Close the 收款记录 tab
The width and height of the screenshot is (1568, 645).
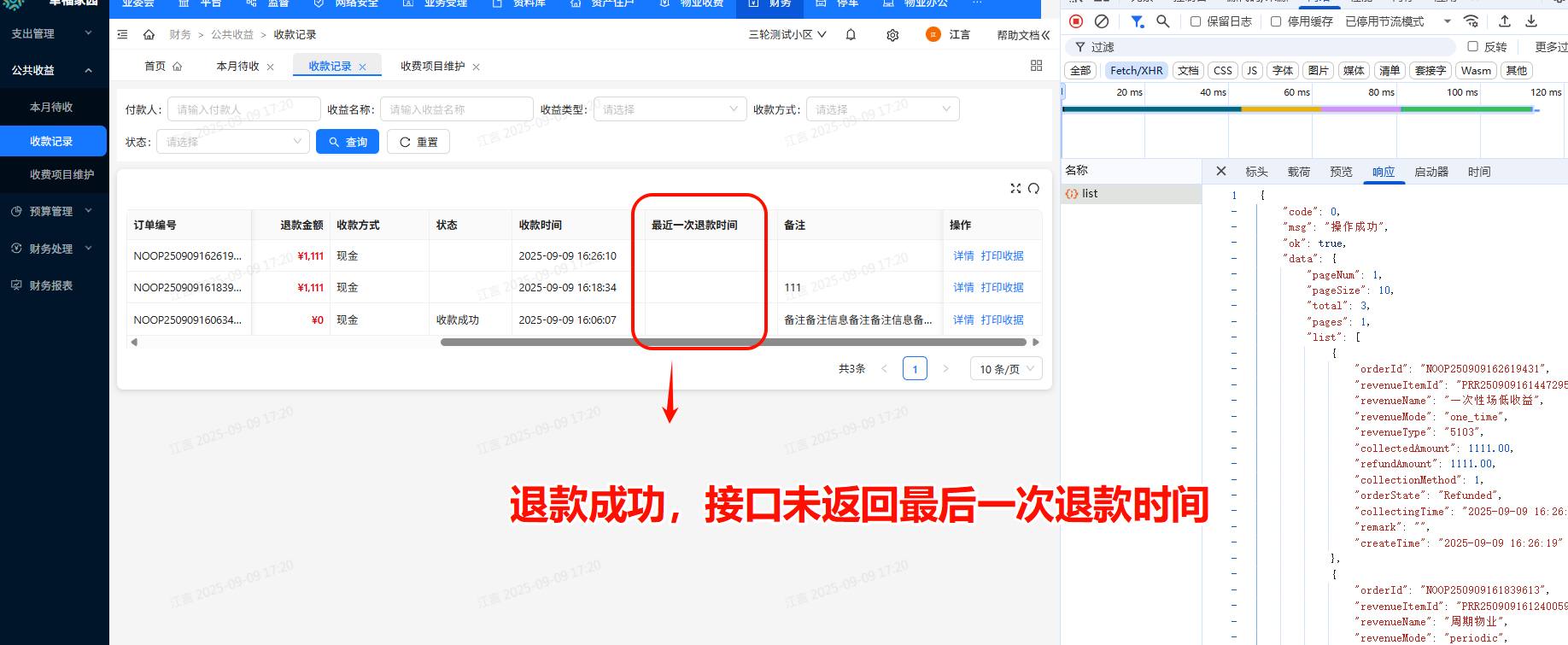click(x=362, y=67)
